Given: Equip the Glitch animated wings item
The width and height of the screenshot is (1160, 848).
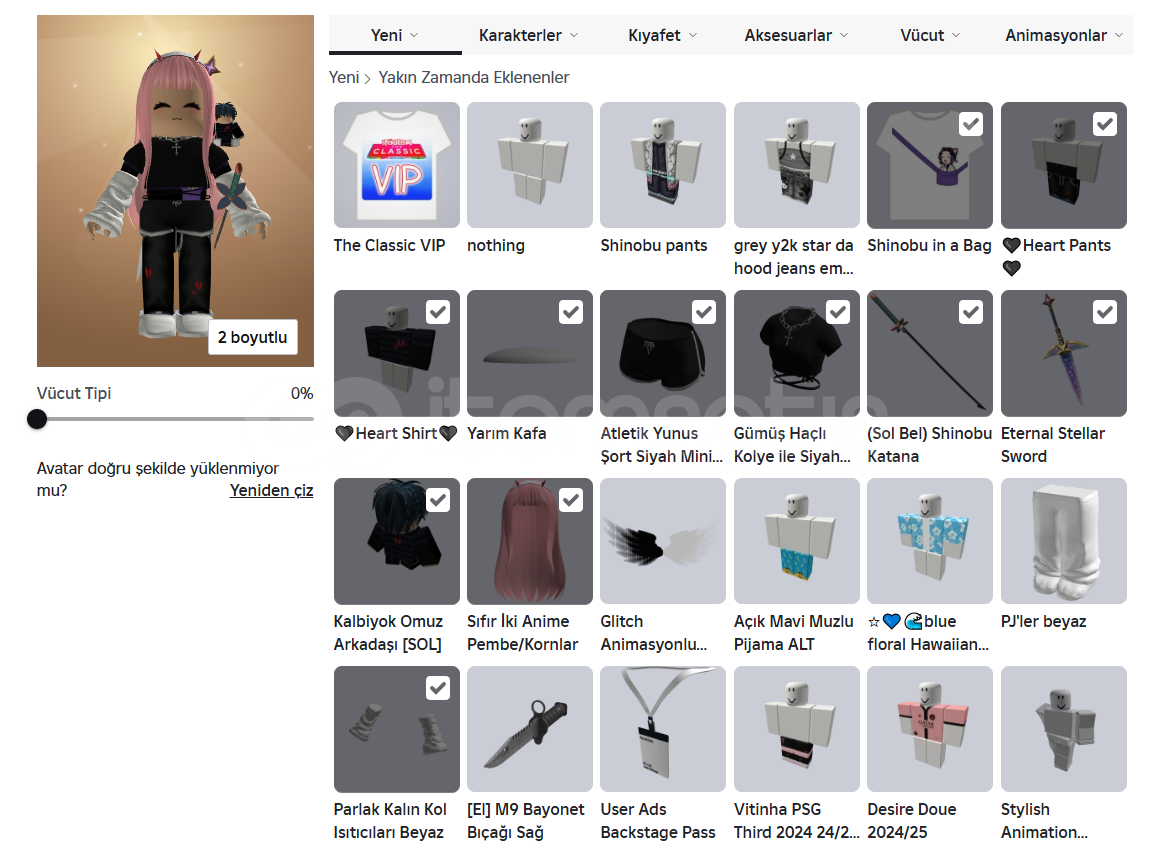Looking at the screenshot, I should point(663,541).
